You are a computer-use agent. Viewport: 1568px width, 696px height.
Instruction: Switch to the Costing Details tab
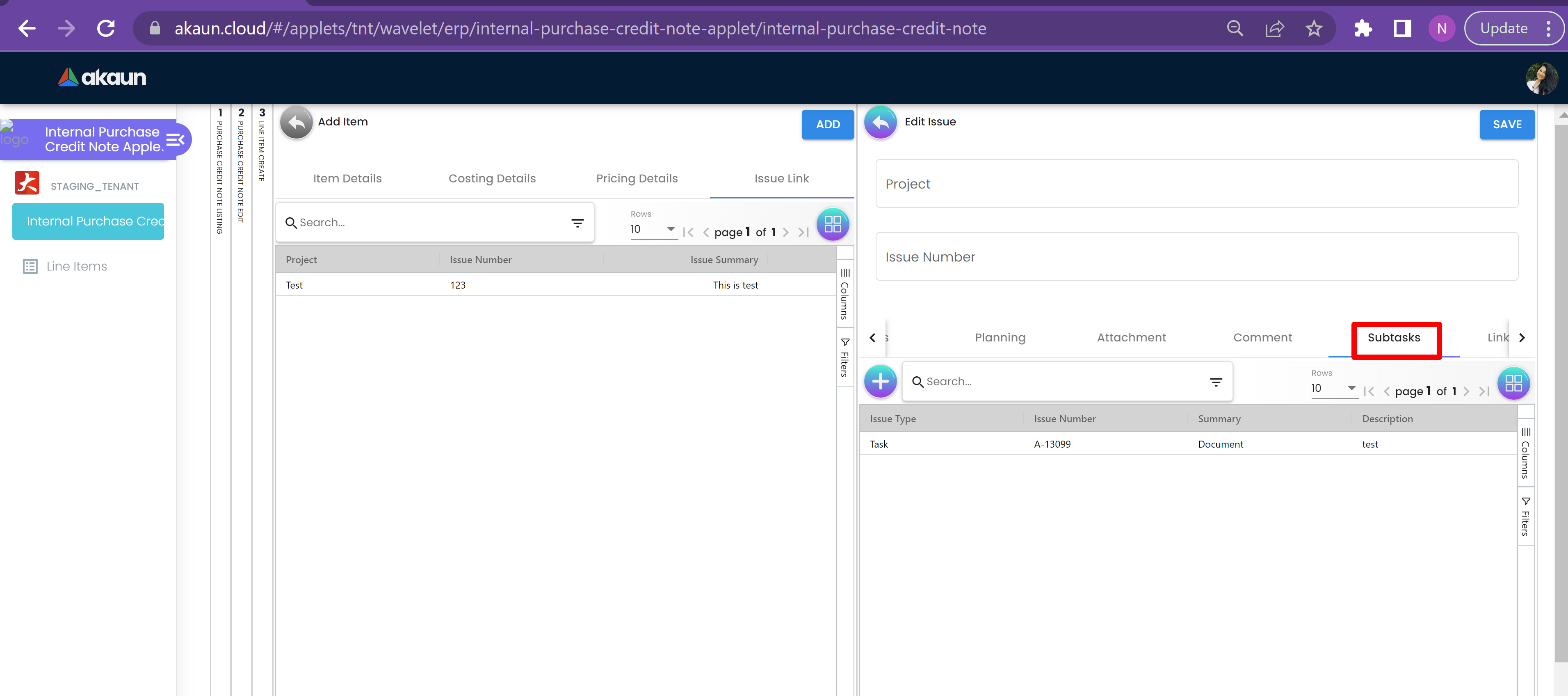coord(492,178)
